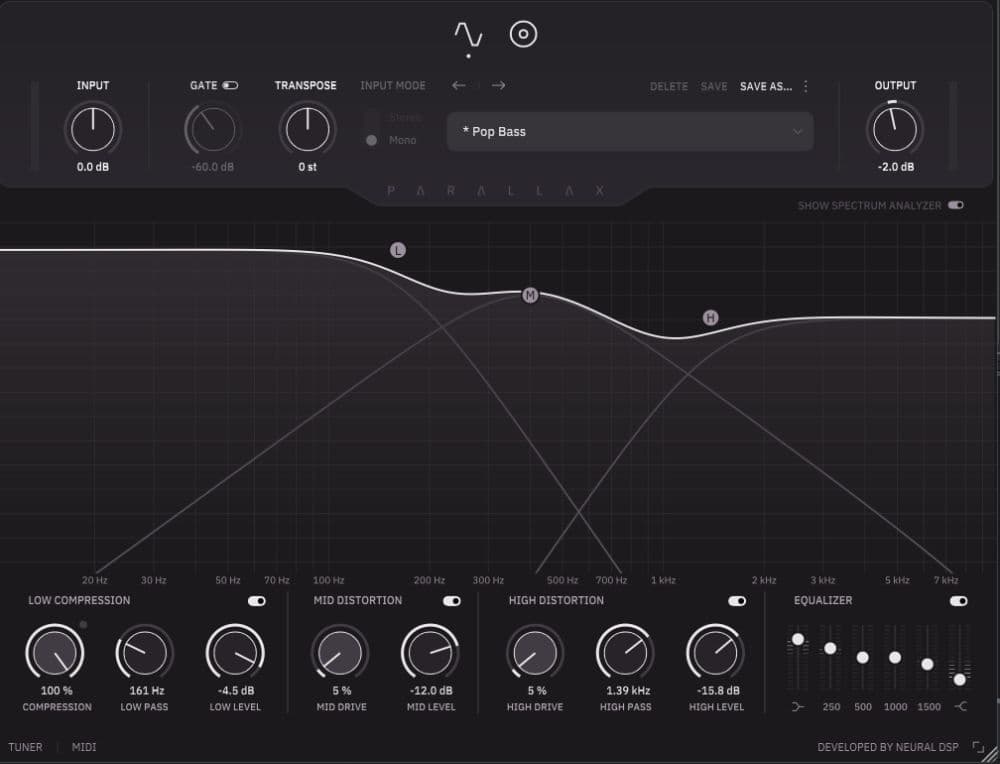Viewport: 1000px width, 764px height.
Task: Open the MIDI panel
Action: click(x=83, y=747)
